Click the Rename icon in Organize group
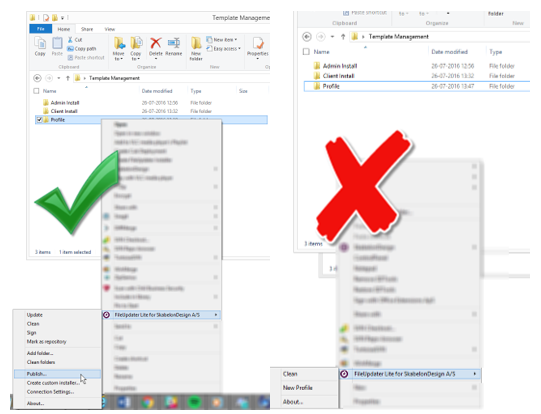 [174, 43]
